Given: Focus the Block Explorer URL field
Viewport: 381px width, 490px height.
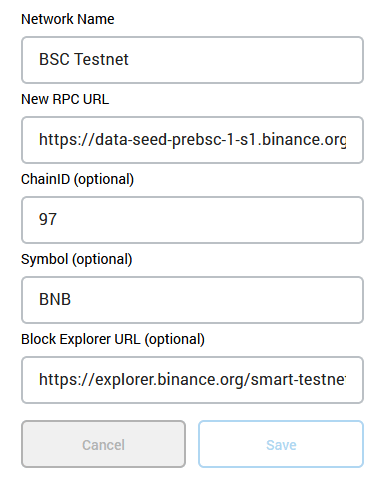Looking at the screenshot, I should pos(192,380).
